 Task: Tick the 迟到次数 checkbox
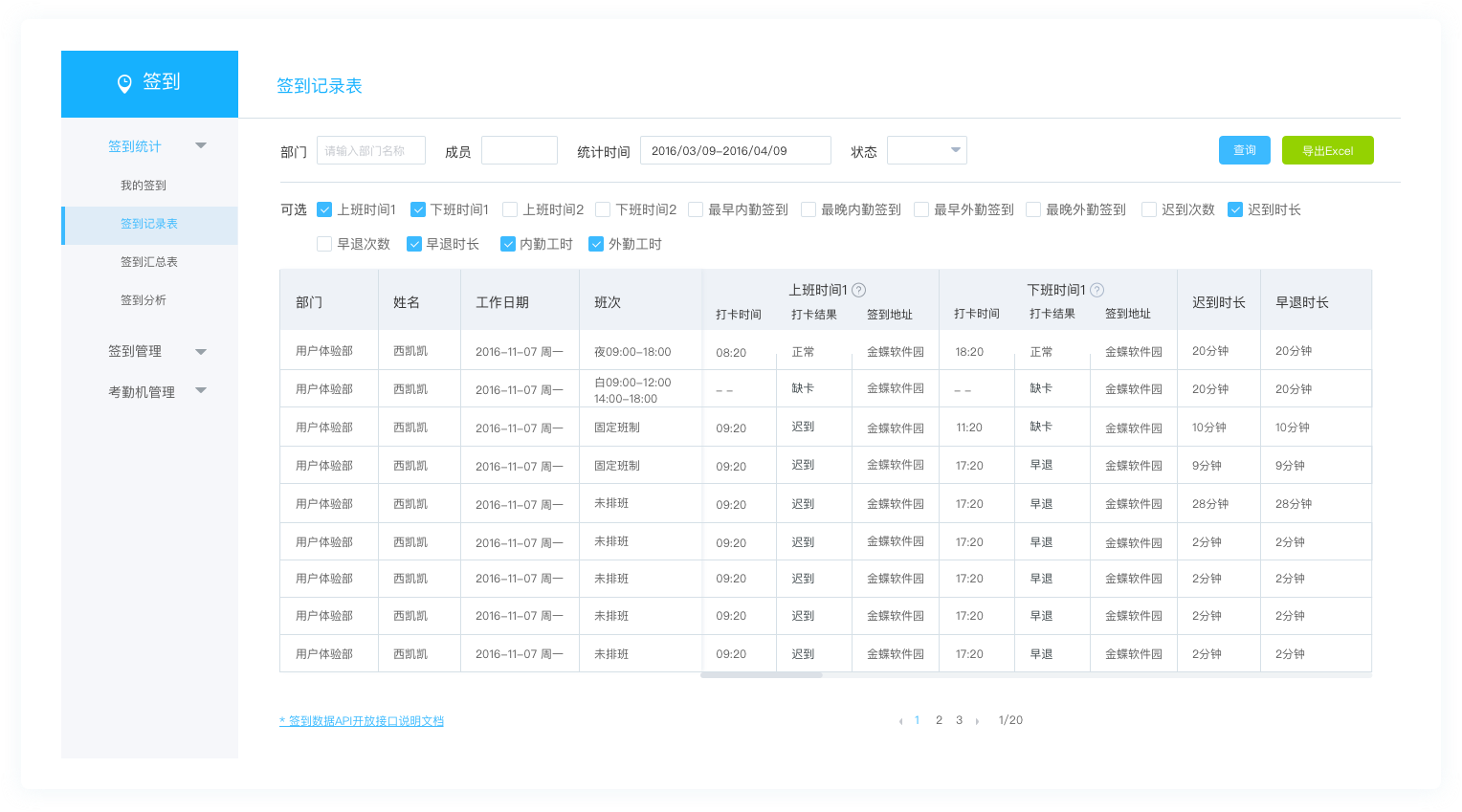[x=1149, y=209]
